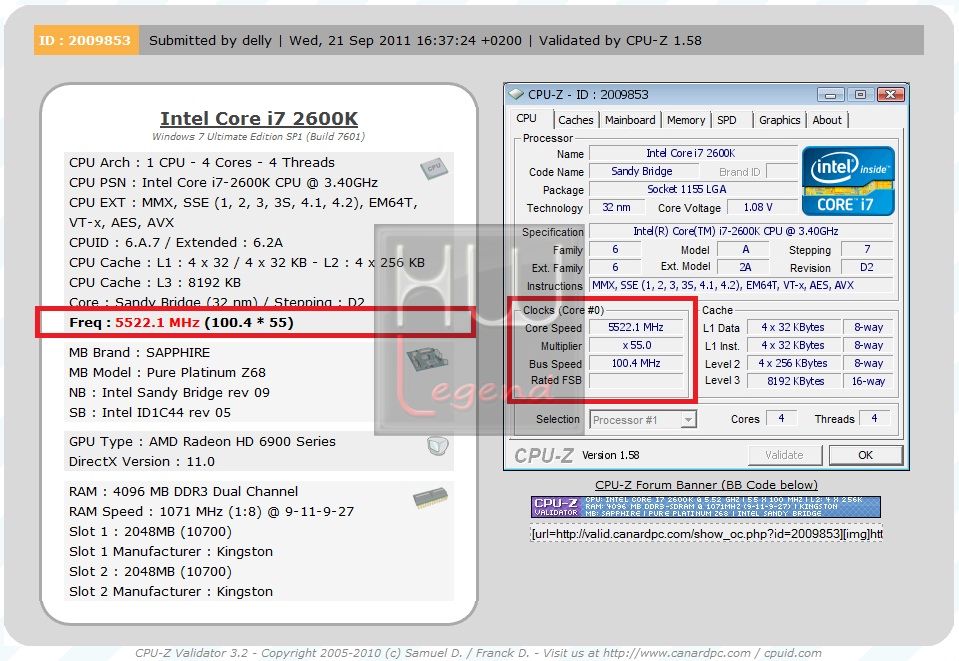Click the OK button
The height and width of the screenshot is (661, 959).
coord(865,455)
